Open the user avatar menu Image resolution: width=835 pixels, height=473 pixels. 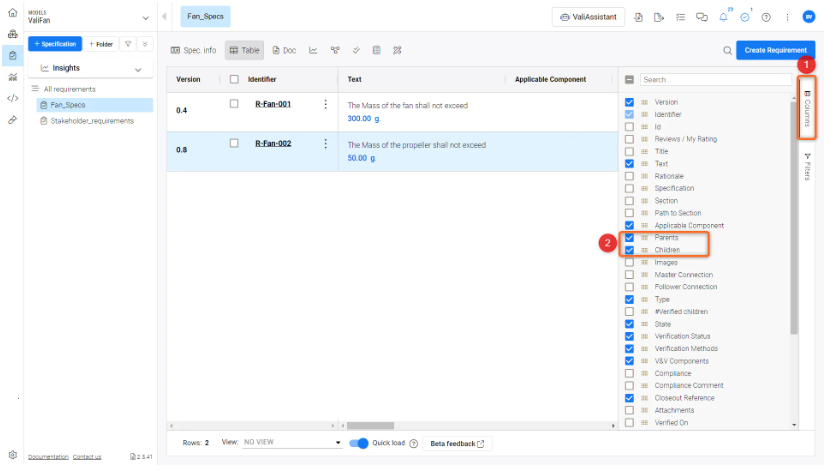coord(808,17)
